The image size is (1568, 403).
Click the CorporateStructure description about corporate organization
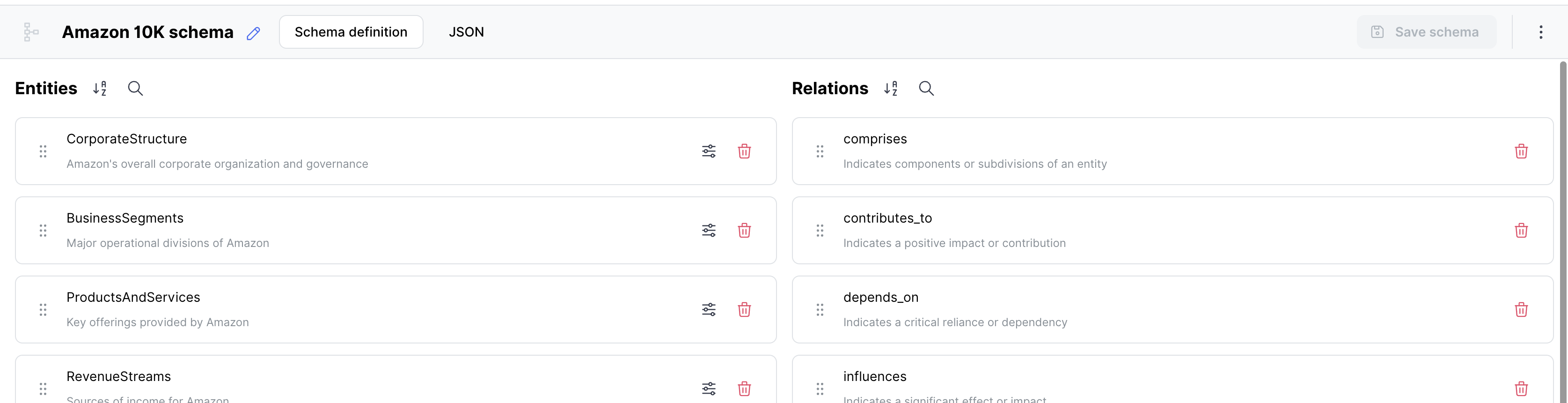tap(217, 164)
